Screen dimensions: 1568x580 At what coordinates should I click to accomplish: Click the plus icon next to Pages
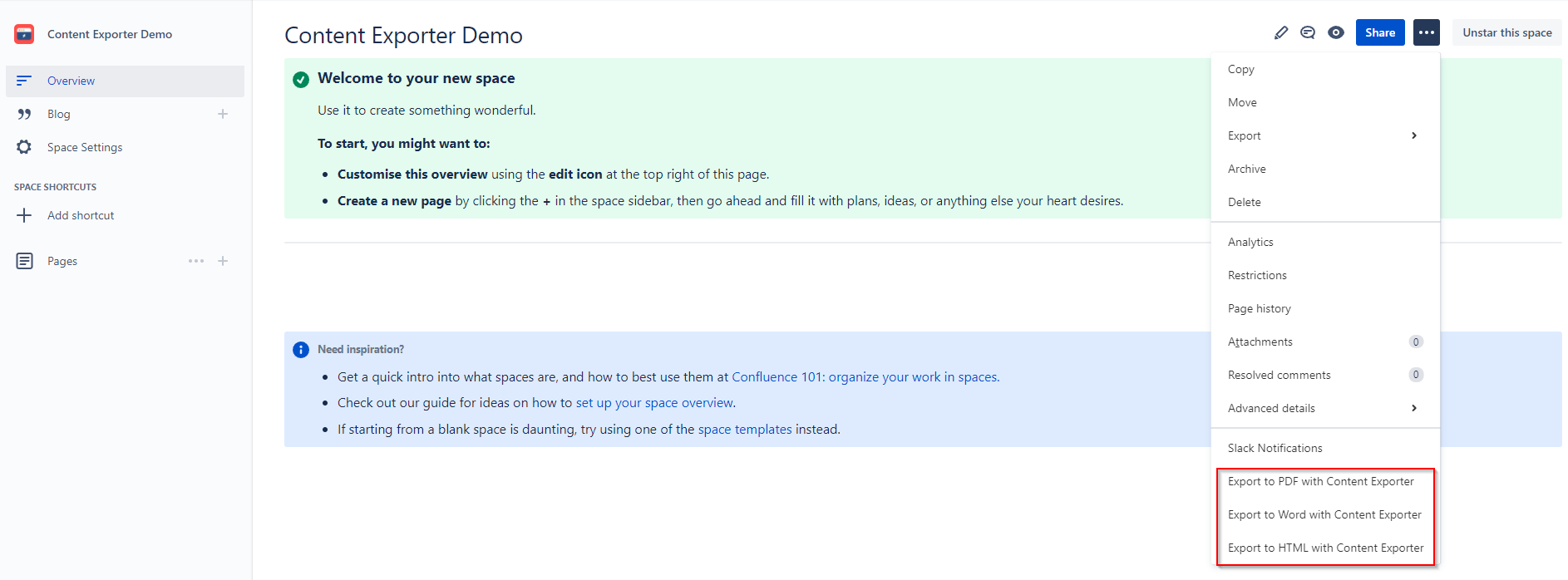[x=223, y=261]
